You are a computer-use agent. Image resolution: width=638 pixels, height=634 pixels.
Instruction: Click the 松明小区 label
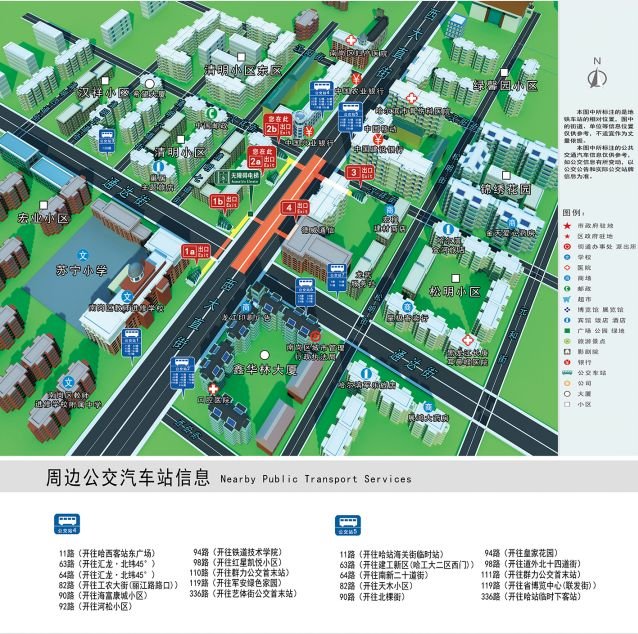click(455, 292)
